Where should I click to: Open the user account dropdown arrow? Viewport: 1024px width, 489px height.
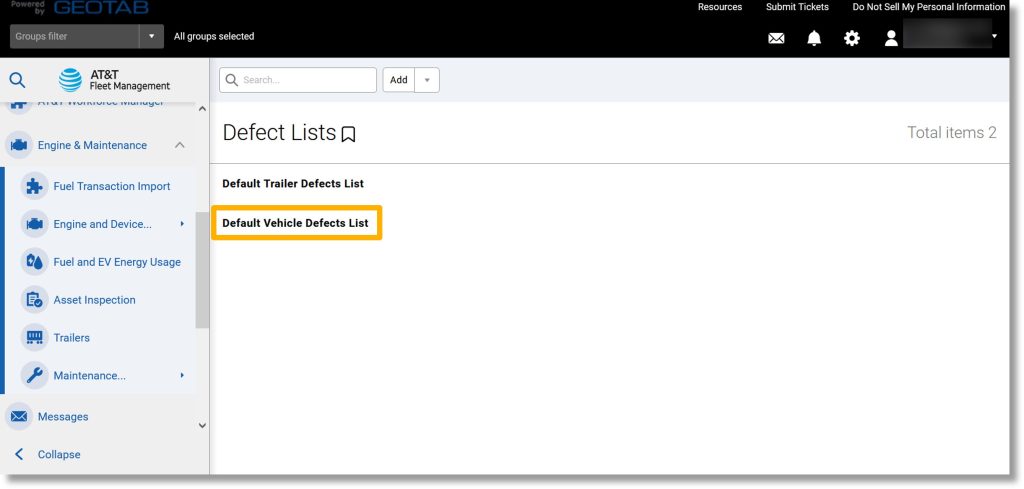[x=995, y=37]
